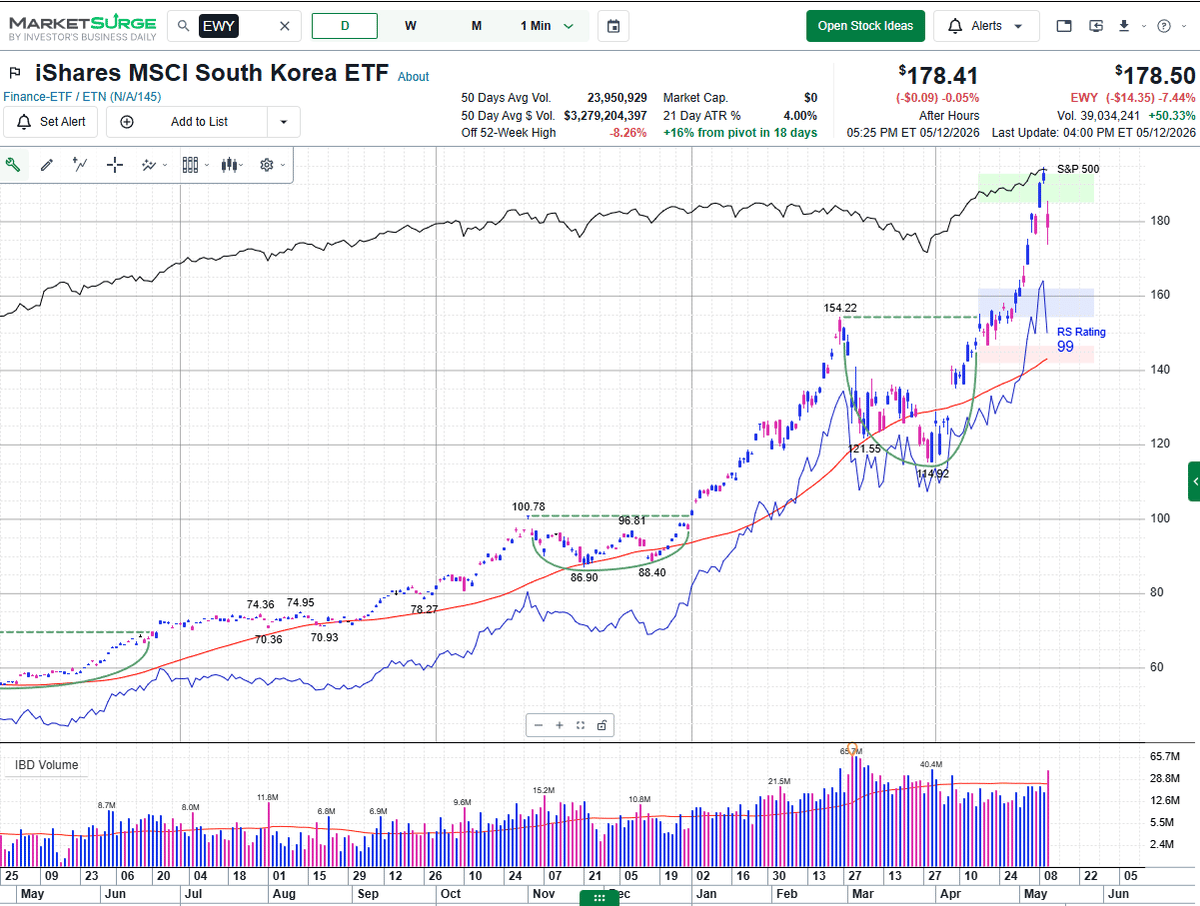Click the bottom panel drag handle

point(600,899)
